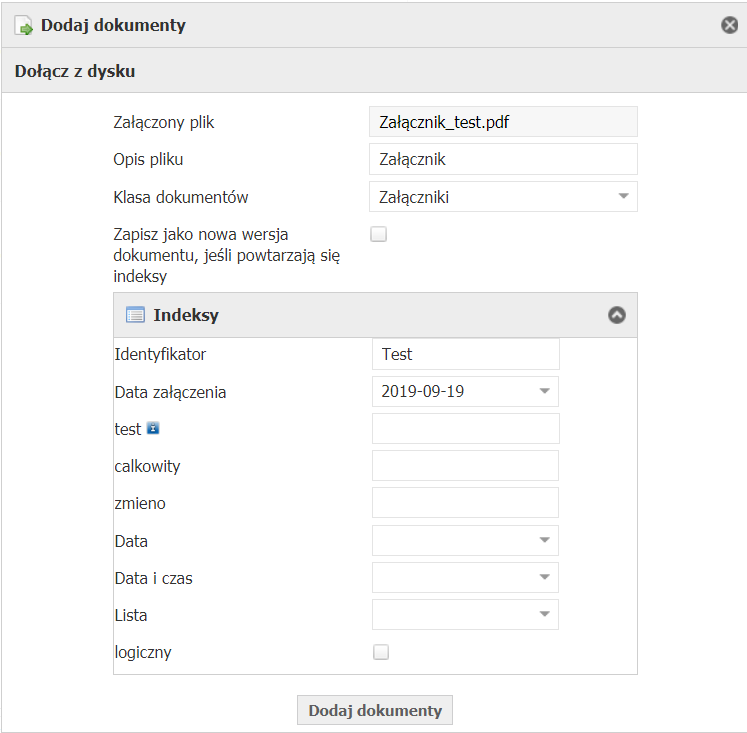
Task: Collapse the Indeksy panel with chevron
Action: [x=617, y=315]
